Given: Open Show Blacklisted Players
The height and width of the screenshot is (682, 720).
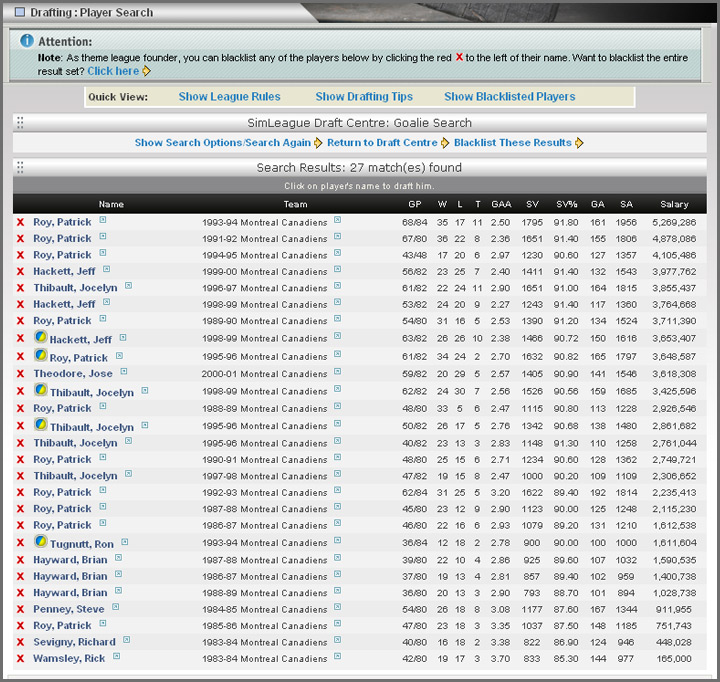Looking at the screenshot, I should tap(509, 97).
